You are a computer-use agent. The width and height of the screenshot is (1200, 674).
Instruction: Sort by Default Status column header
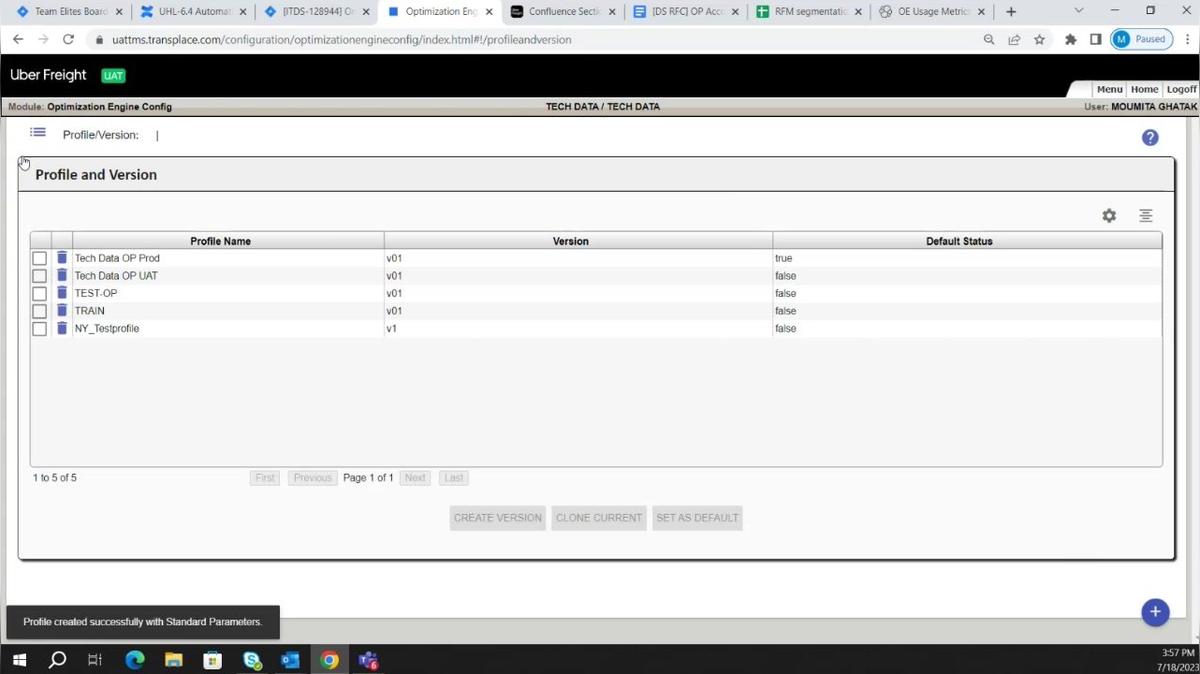coord(958,241)
